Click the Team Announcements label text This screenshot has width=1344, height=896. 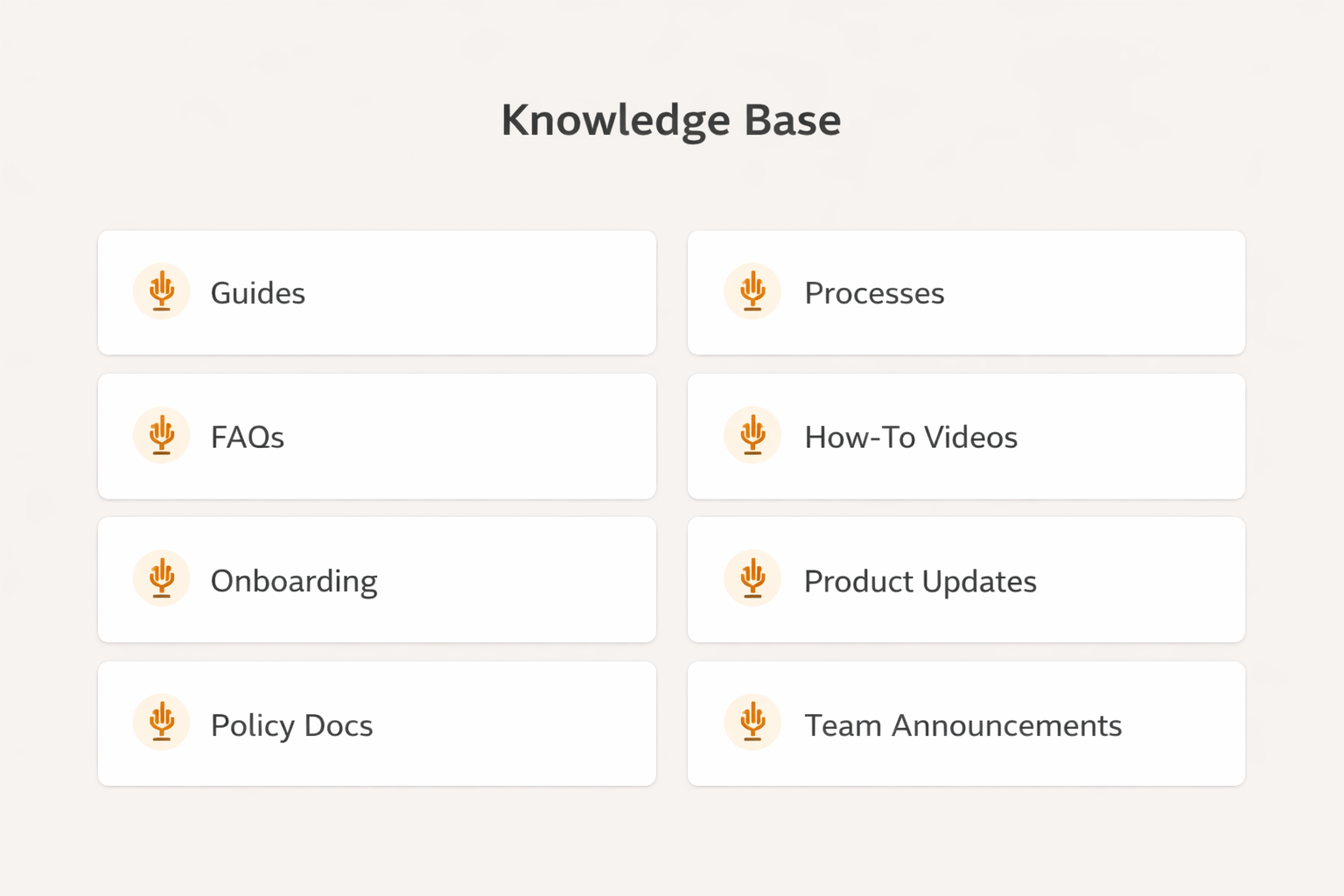pyautogui.click(x=962, y=724)
